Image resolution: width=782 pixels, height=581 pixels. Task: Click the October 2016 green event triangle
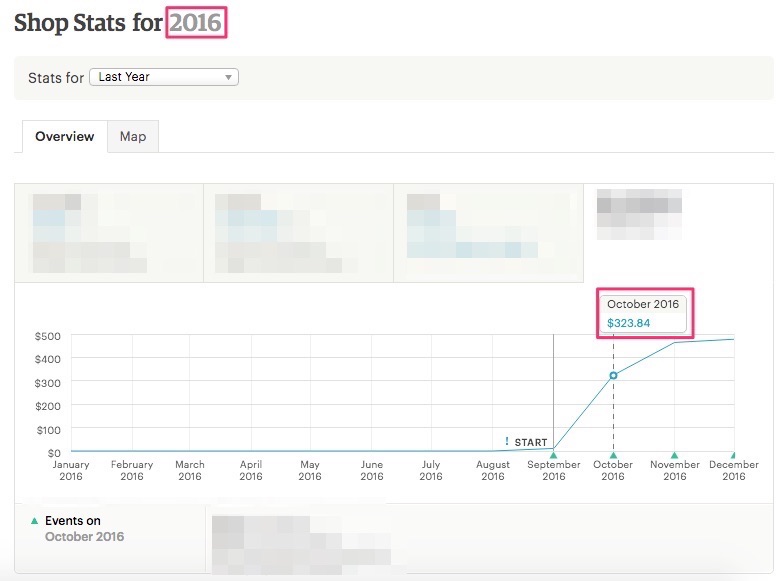613,455
